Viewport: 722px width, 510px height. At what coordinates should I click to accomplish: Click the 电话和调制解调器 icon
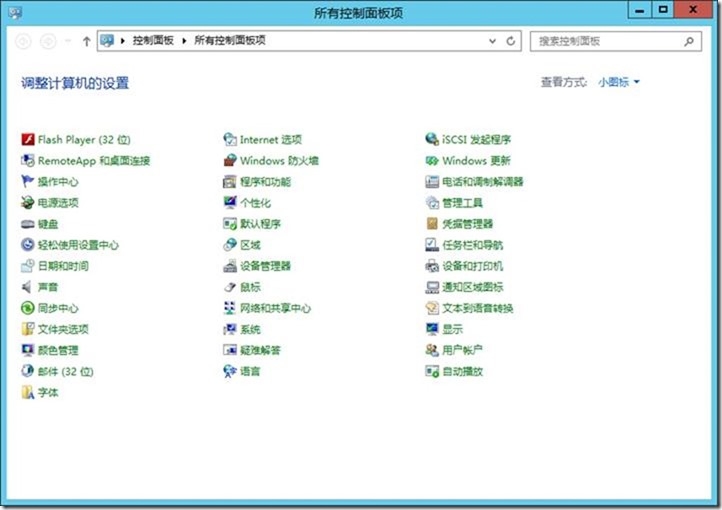(x=432, y=182)
